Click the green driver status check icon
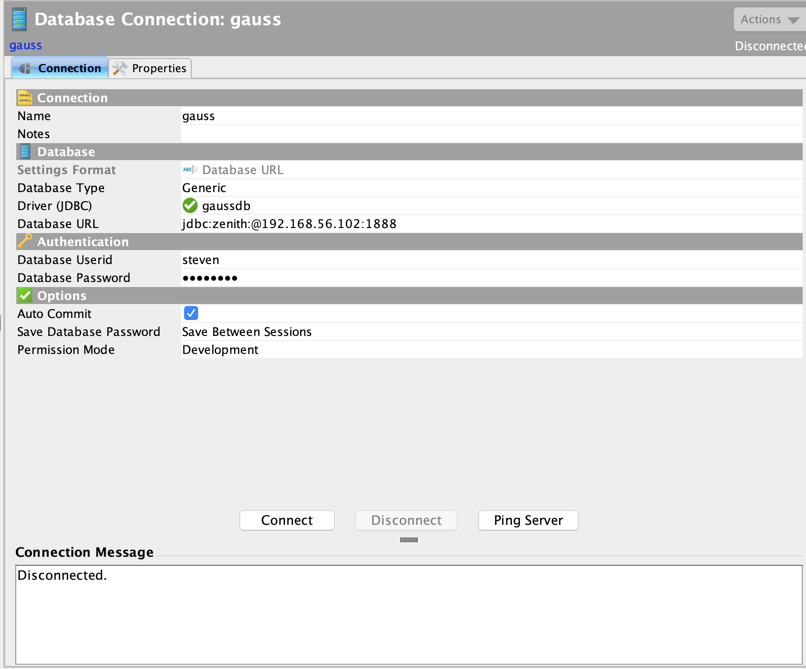This screenshot has width=806, height=669. pyautogui.click(x=190, y=206)
